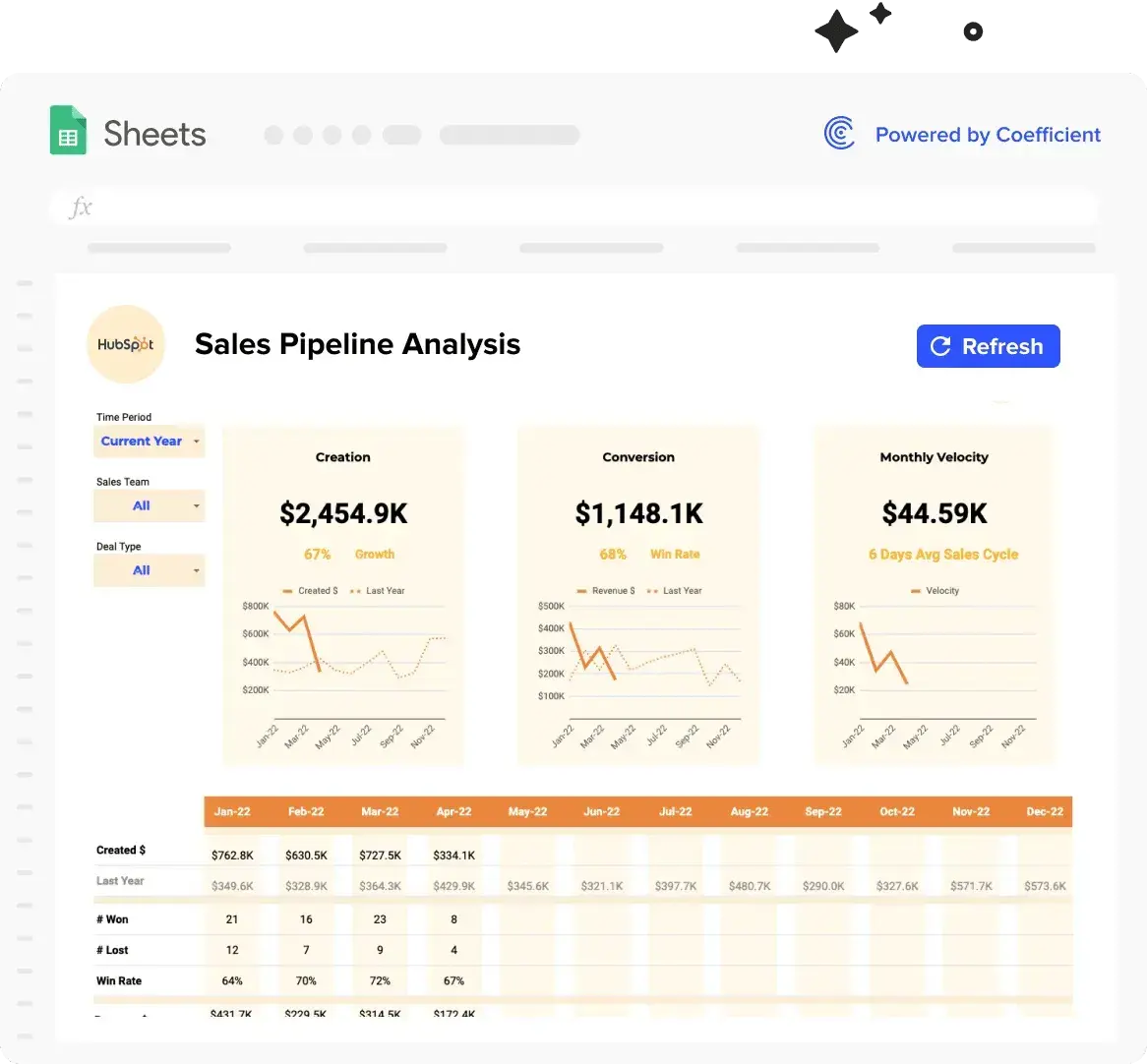Click the Sheets title in the top bar
This screenshot has width=1147, height=1064.
(153, 133)
